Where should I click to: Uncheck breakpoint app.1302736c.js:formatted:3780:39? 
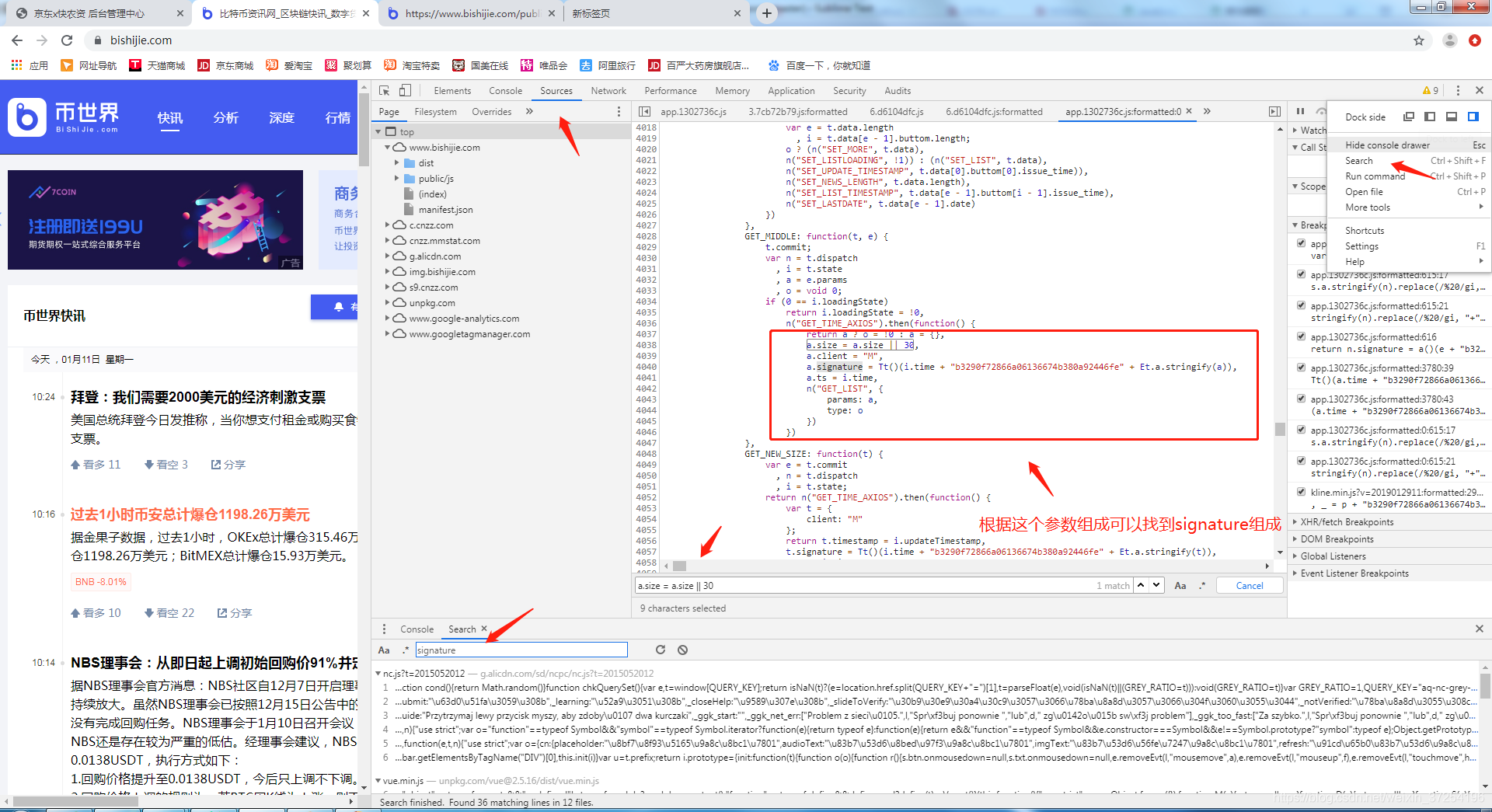coord(1301,368)
